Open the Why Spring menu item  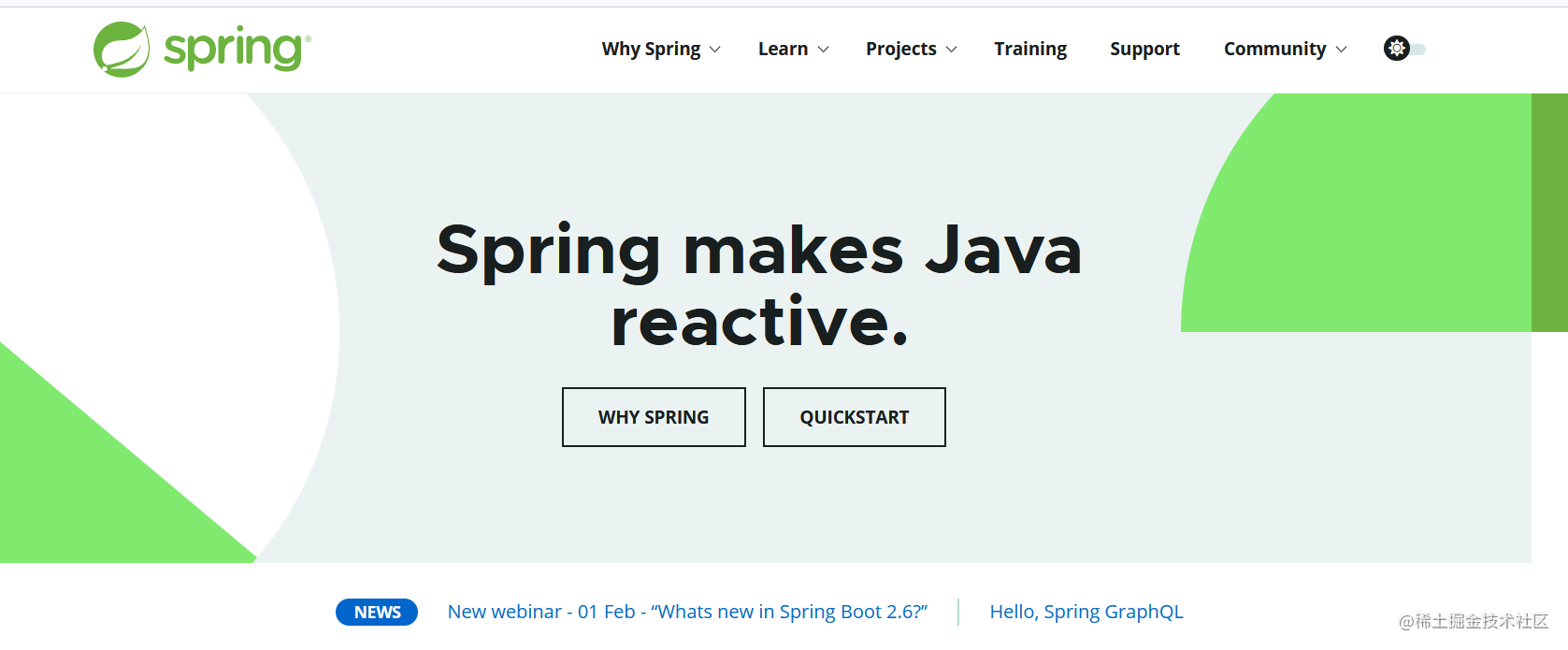pyautogui.click(x=651, y=49)
